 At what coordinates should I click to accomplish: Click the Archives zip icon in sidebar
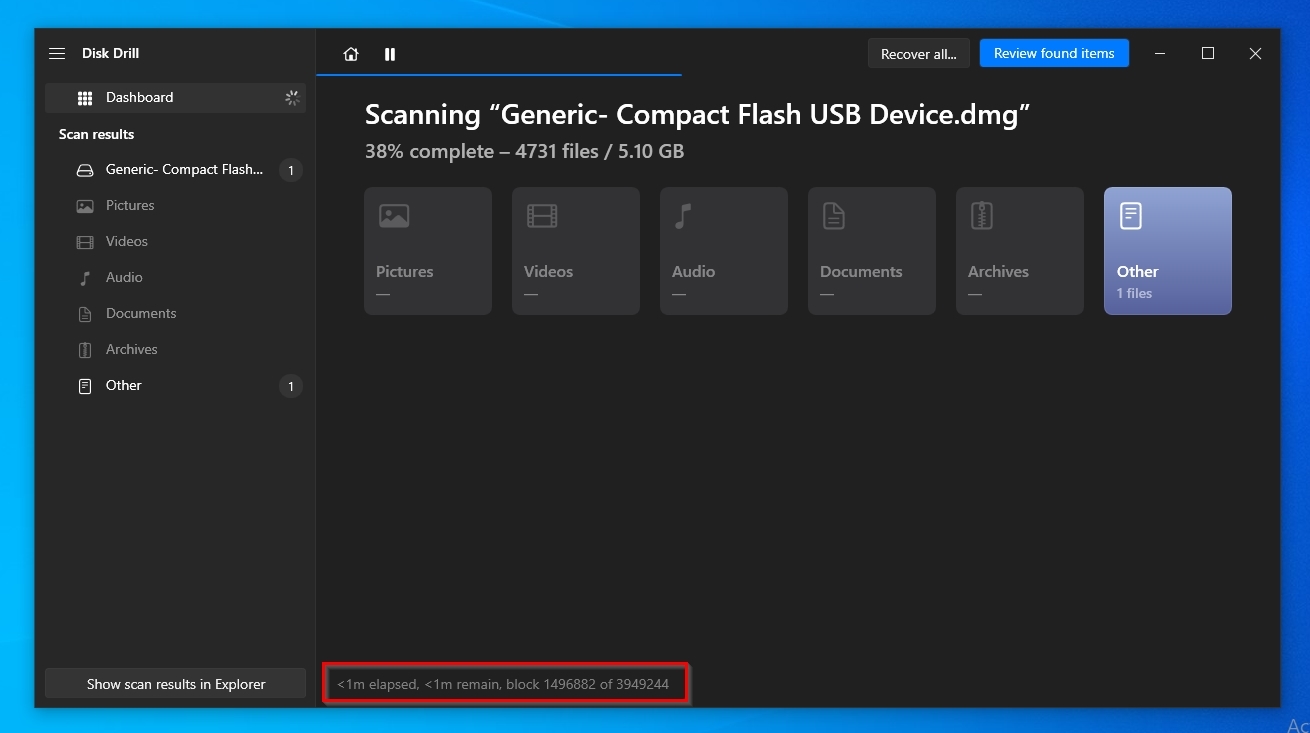(x=85, y=350)
